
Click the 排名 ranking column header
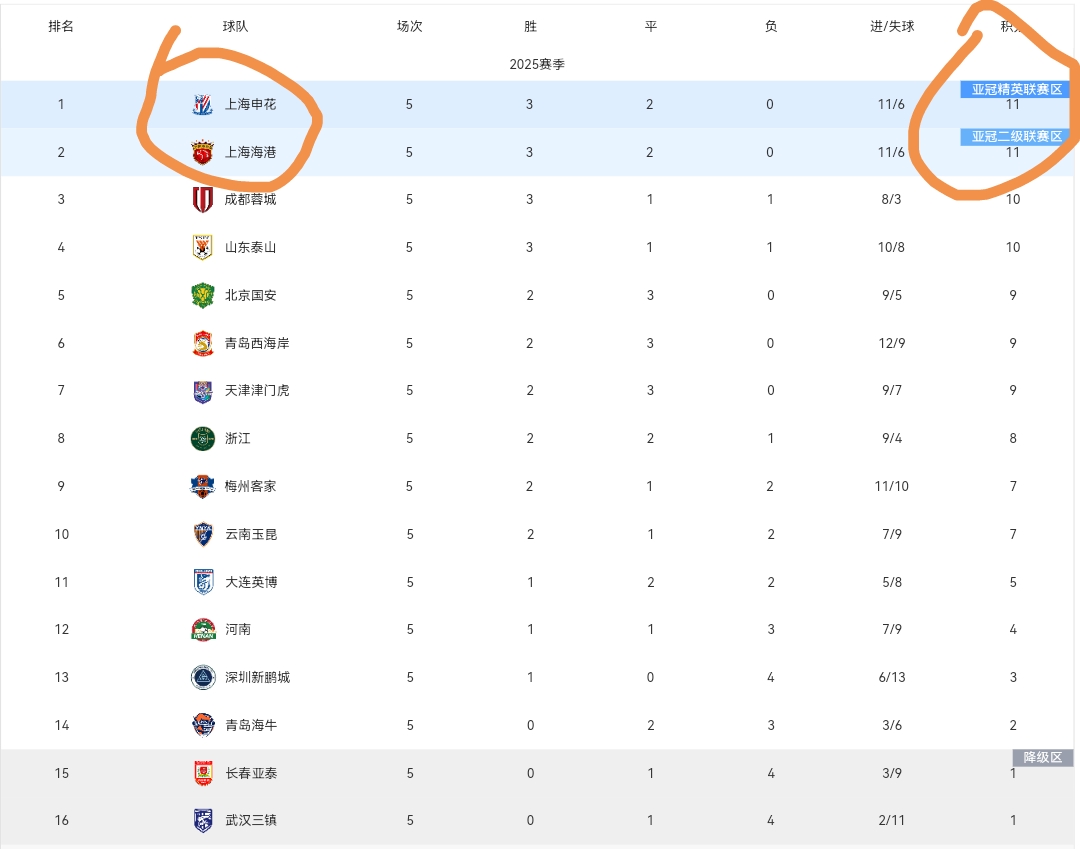(61, 26)
